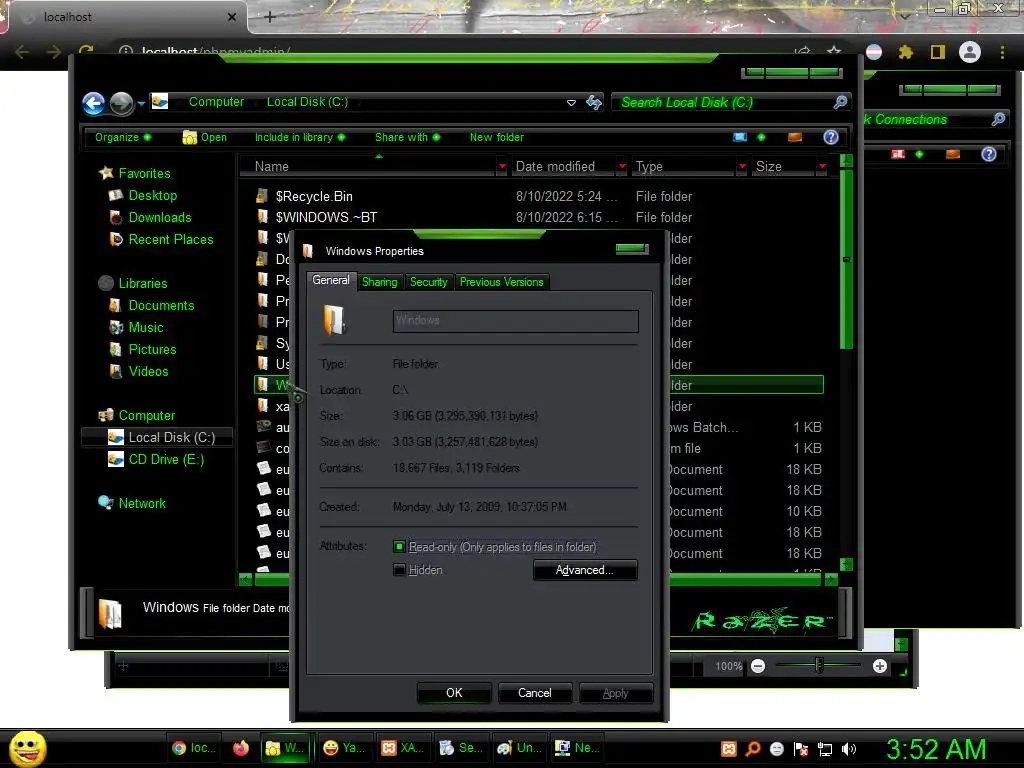Open the Date modified column filter arrow

point(622,167)
